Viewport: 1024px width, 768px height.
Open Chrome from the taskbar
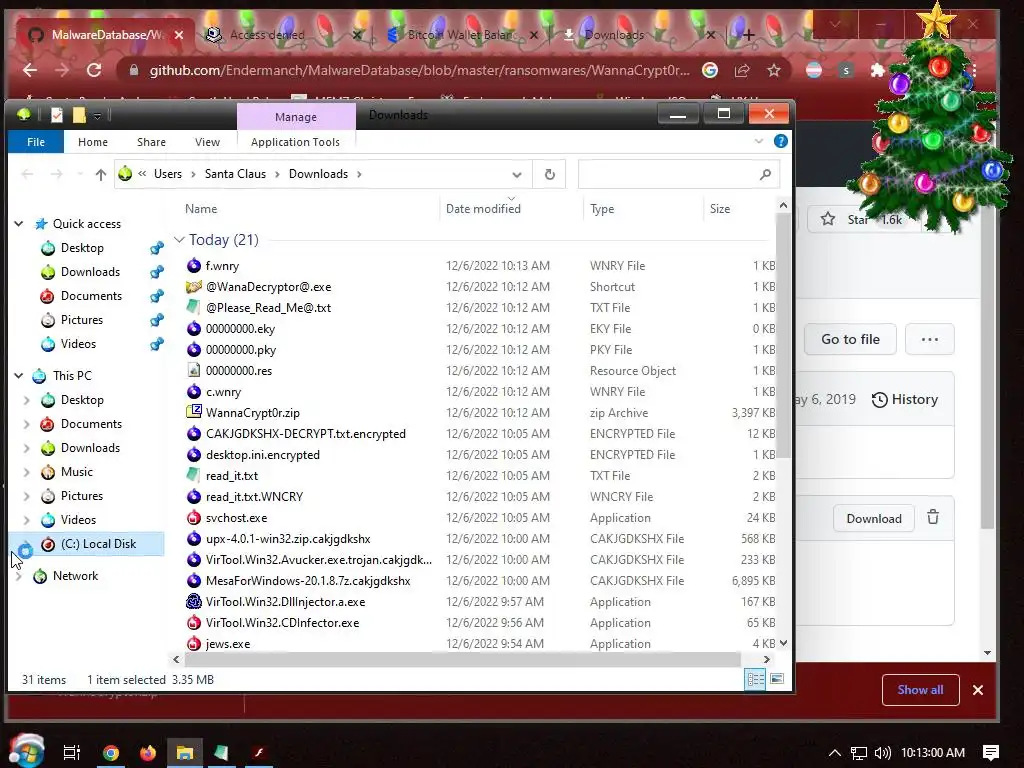(x=111, y=752)
